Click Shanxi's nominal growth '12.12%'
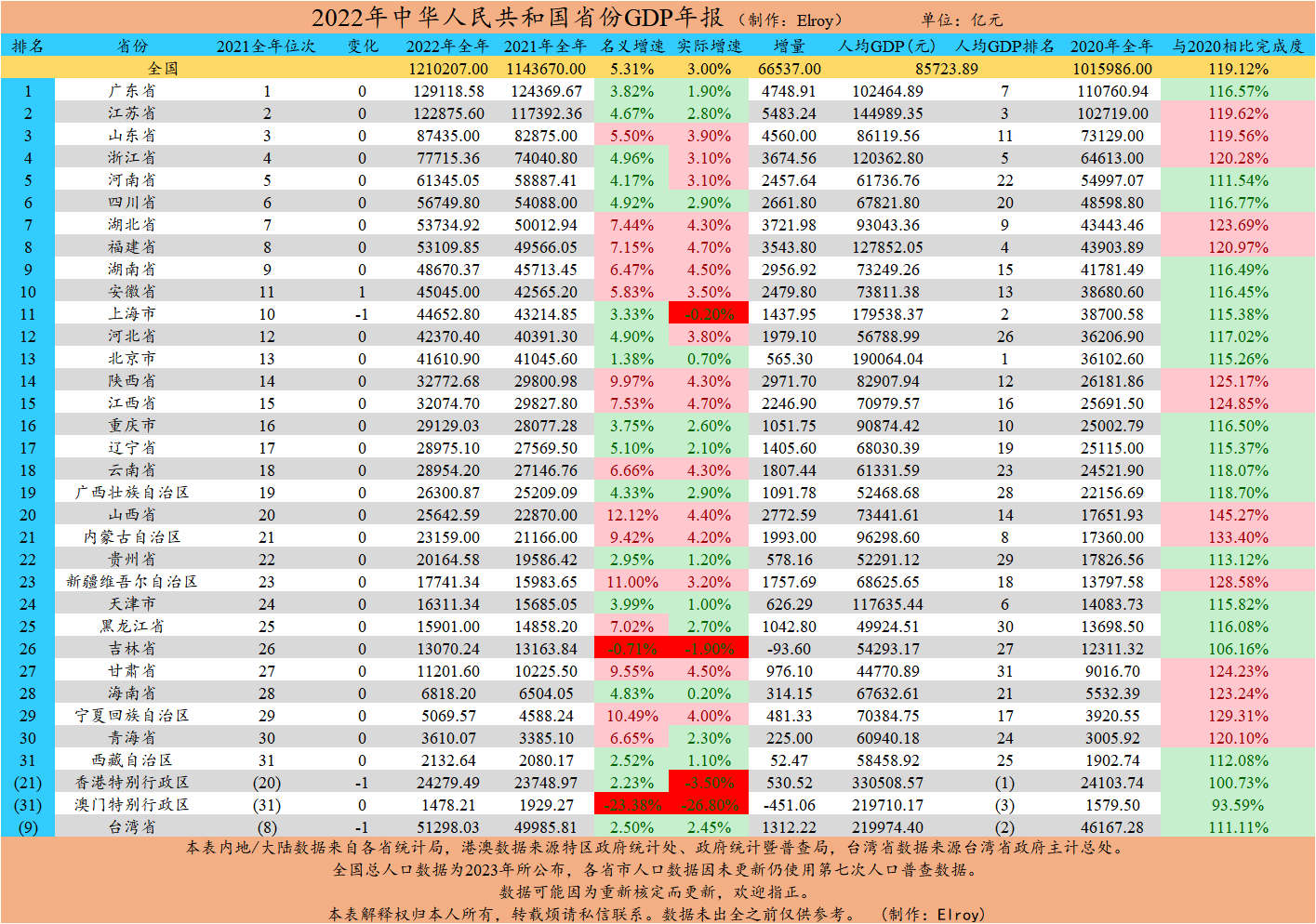 pyautogui.click(x=631, y=515)
